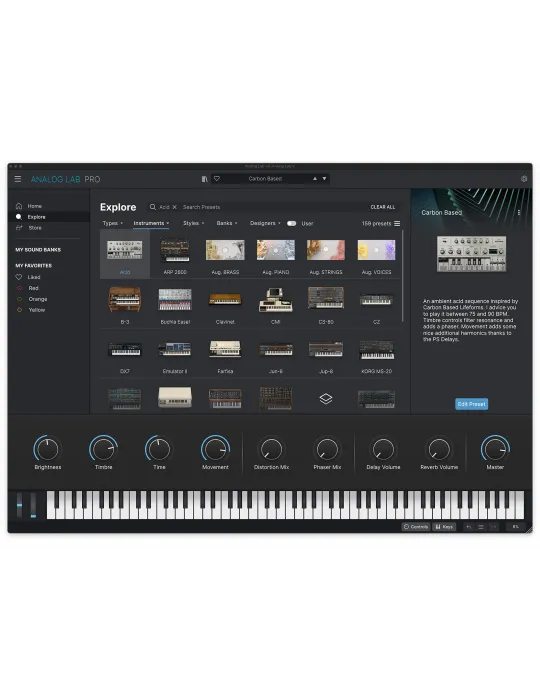Click the Reverb Volume knob
The width and height of the screenshot is (540, 700).
tap(439, 449)
